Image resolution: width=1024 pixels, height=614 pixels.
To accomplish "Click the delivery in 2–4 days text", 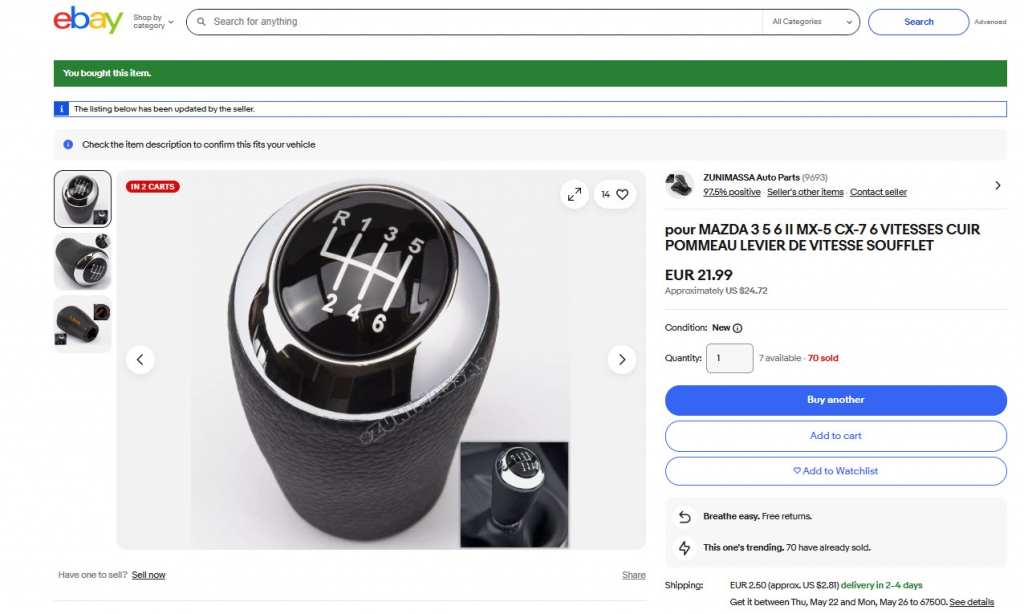I will pos(882,585).
